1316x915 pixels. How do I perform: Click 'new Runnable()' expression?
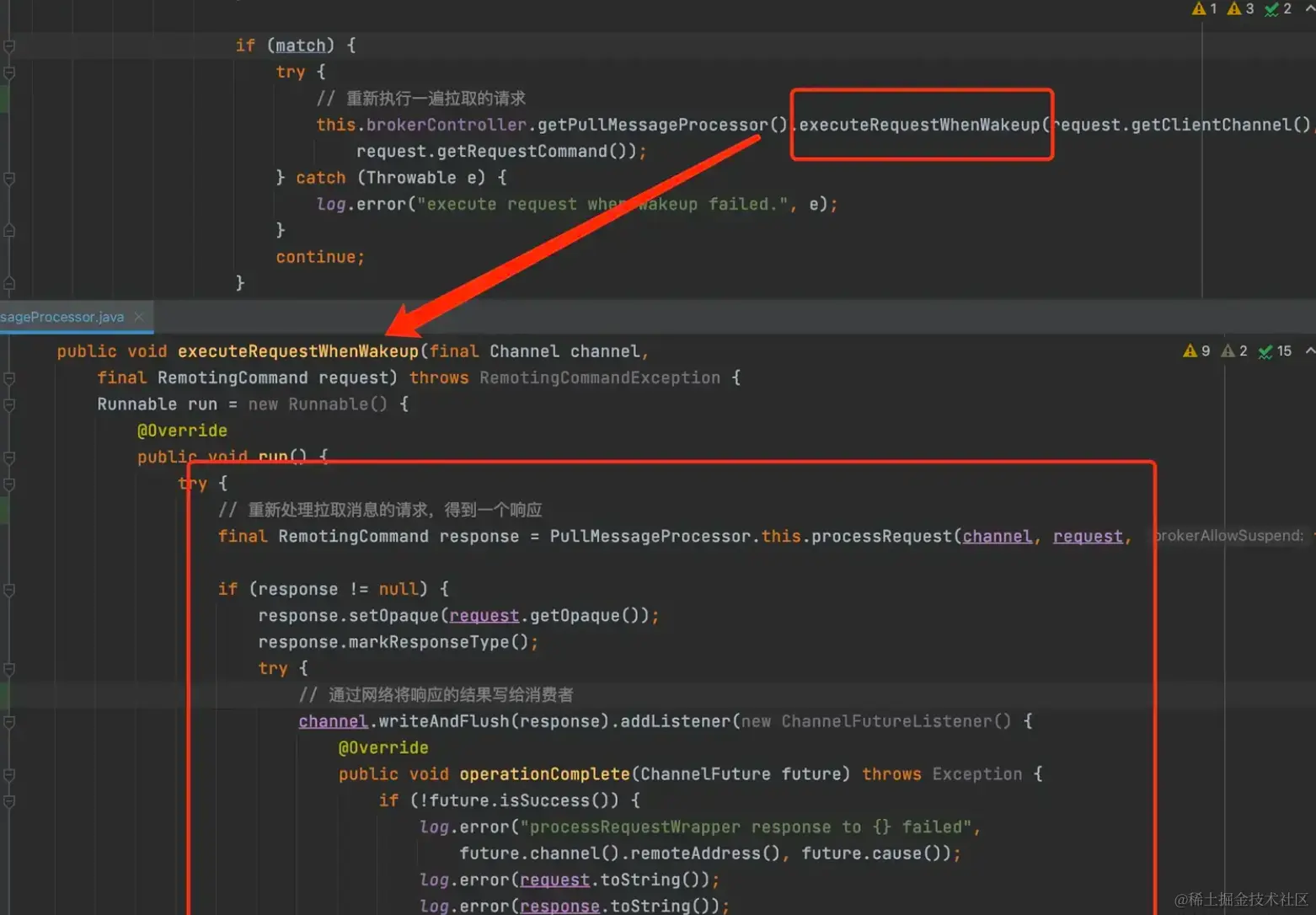point(318,404)
